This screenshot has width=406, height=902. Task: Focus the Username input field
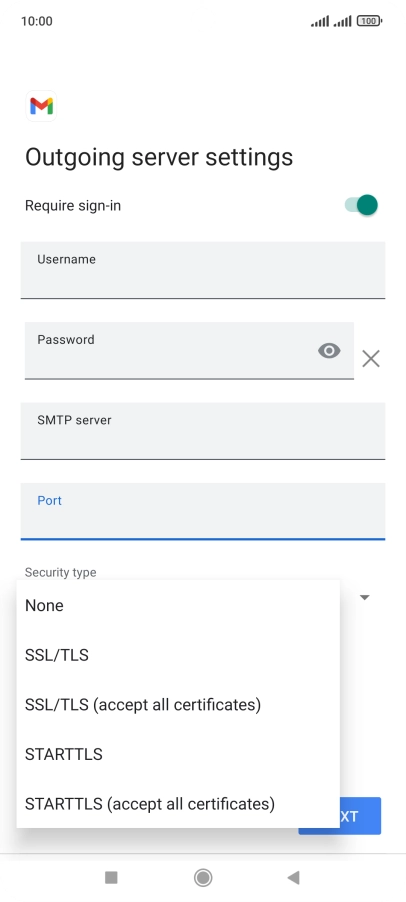[x=203, y=270]
